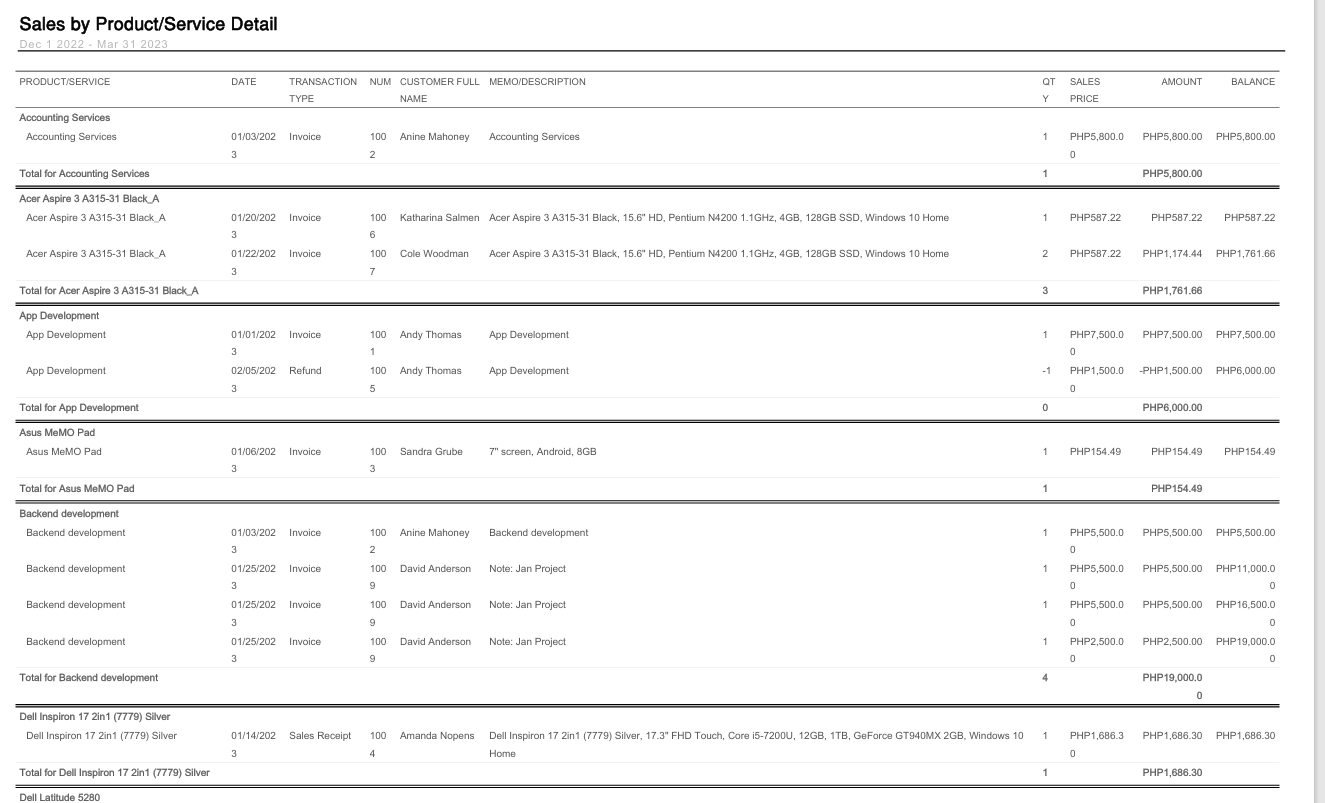Click the MEMO/DESCRIPTION column header

(x=537, y=82)
